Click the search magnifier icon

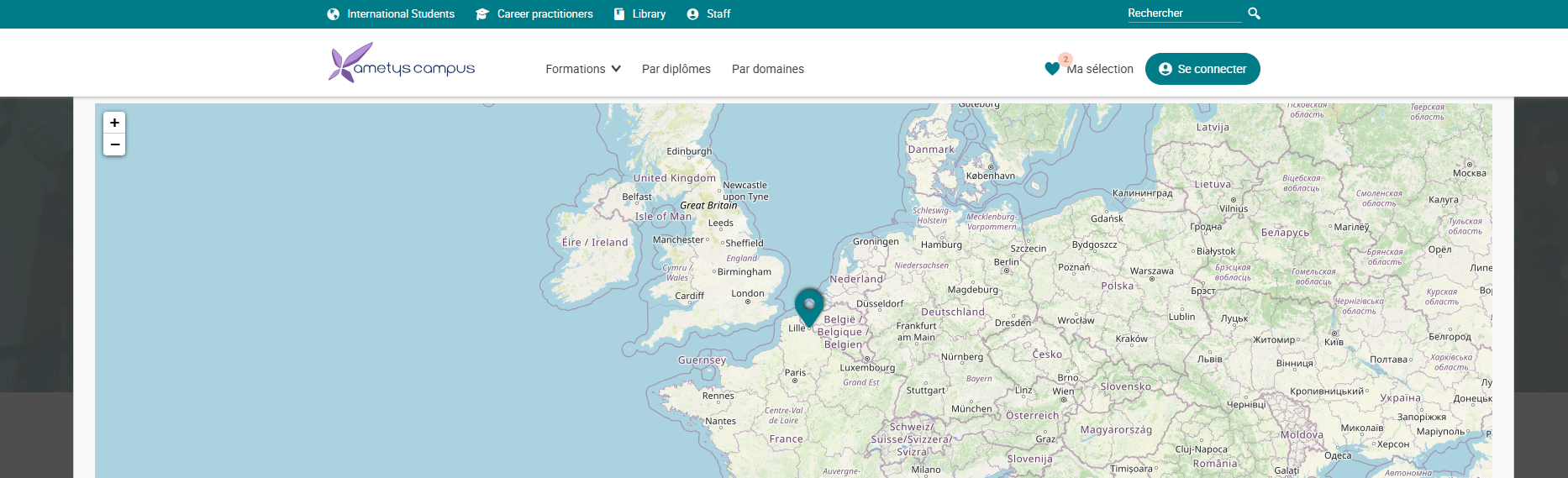1254,13
